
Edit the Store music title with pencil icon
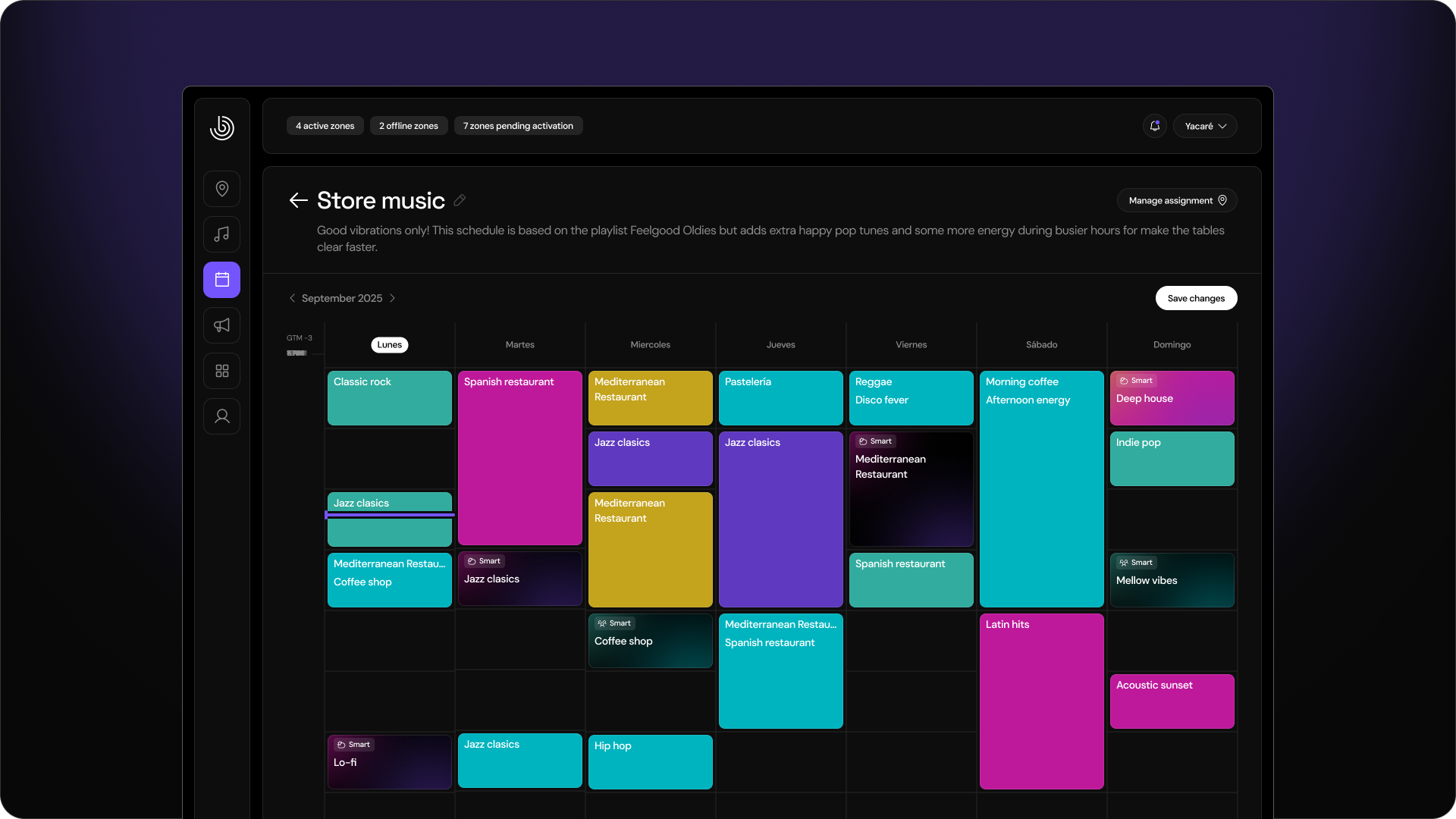point(459,200)
